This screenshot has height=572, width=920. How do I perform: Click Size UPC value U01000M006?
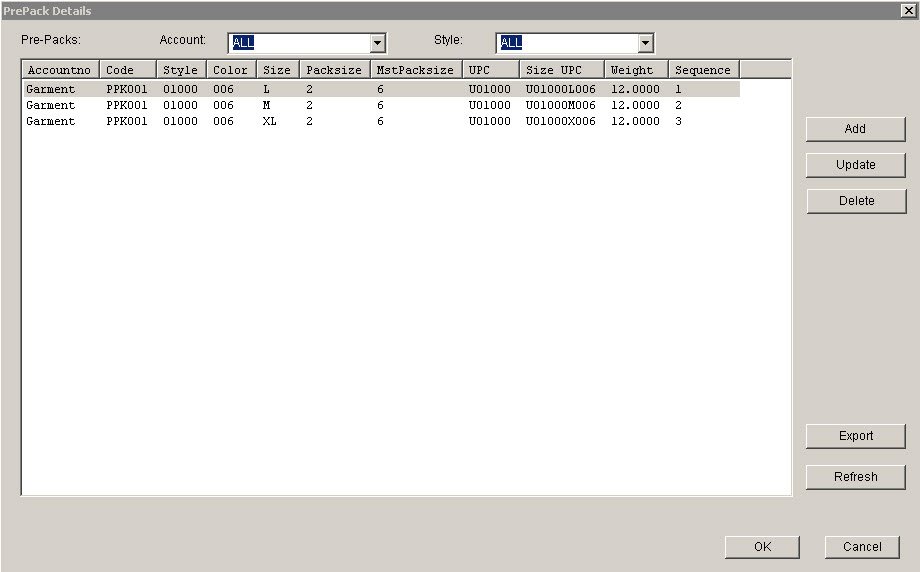[560, 105]
